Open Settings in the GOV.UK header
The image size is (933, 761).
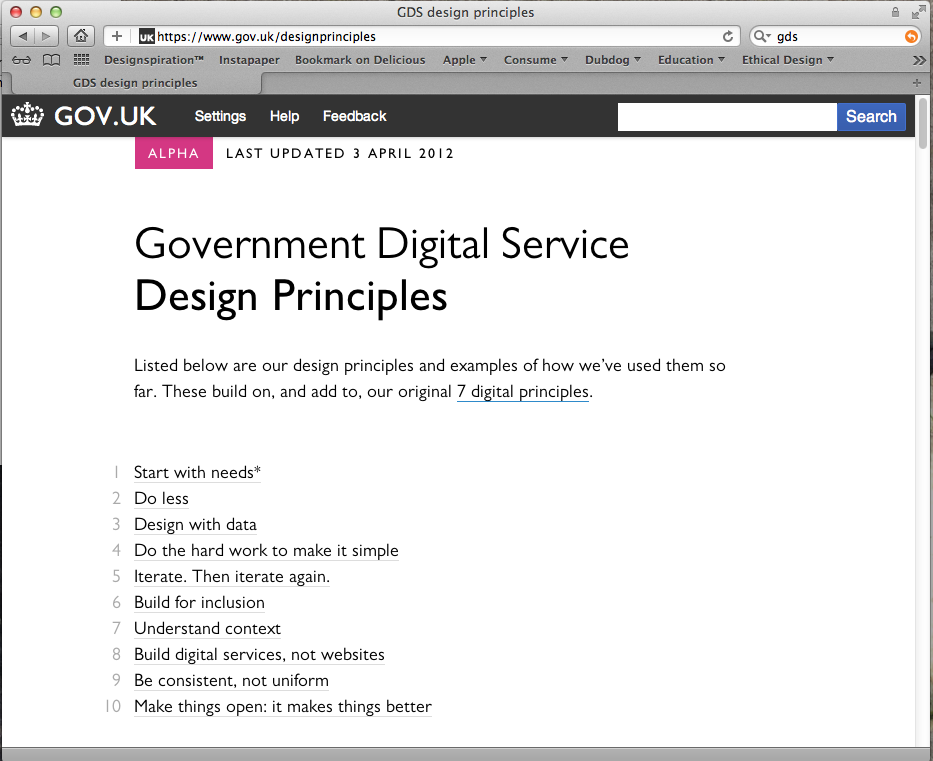click(220, 116)
